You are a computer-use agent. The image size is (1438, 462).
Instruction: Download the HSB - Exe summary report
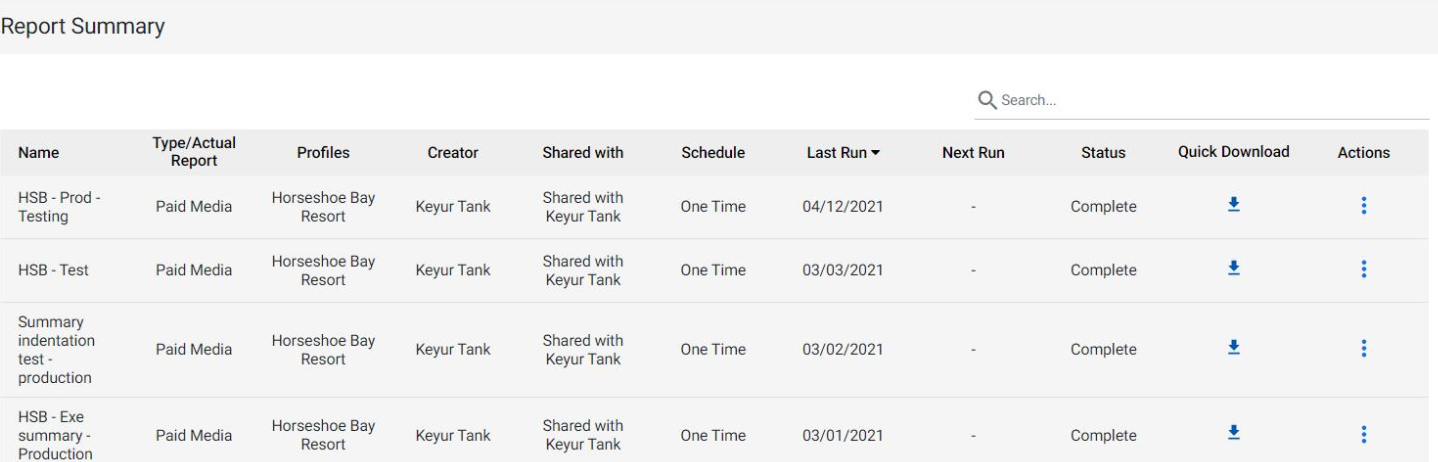pyautogui.click(x=1233, y=432)
